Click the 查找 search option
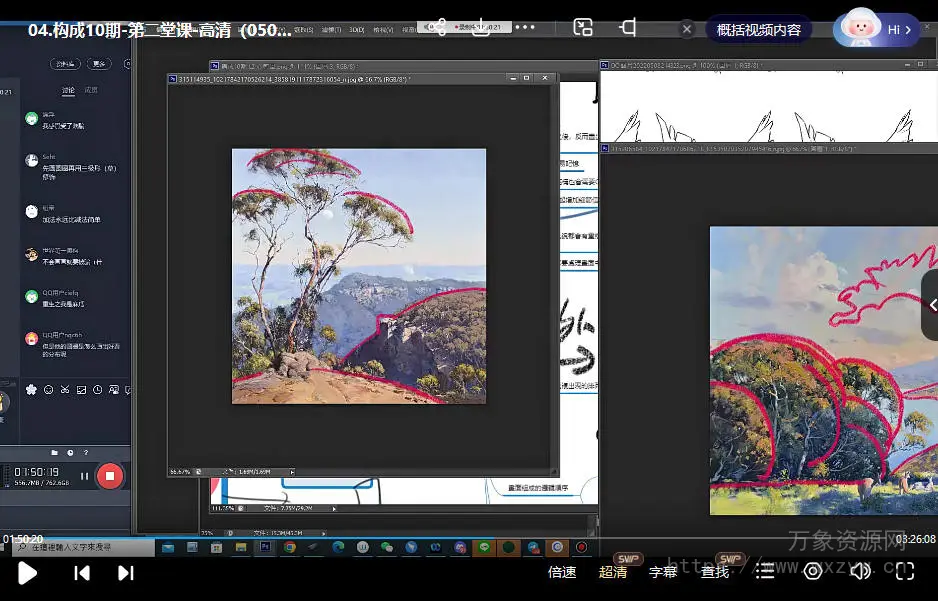 click(714, 572)
